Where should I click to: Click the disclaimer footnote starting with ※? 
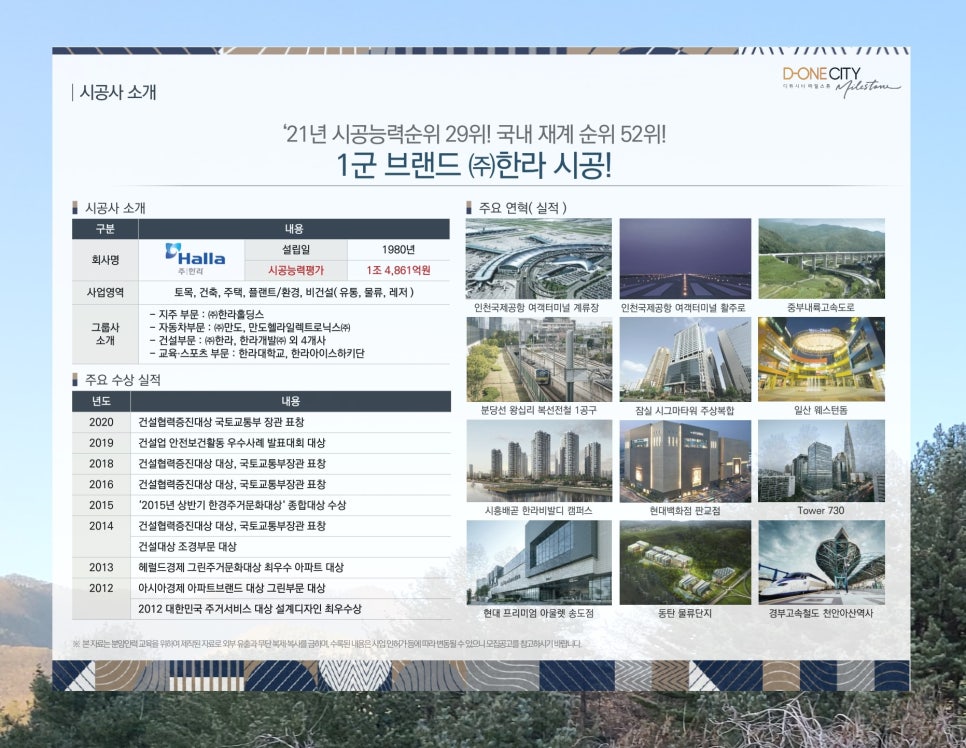pyautogui.click(x=327, y=644)
